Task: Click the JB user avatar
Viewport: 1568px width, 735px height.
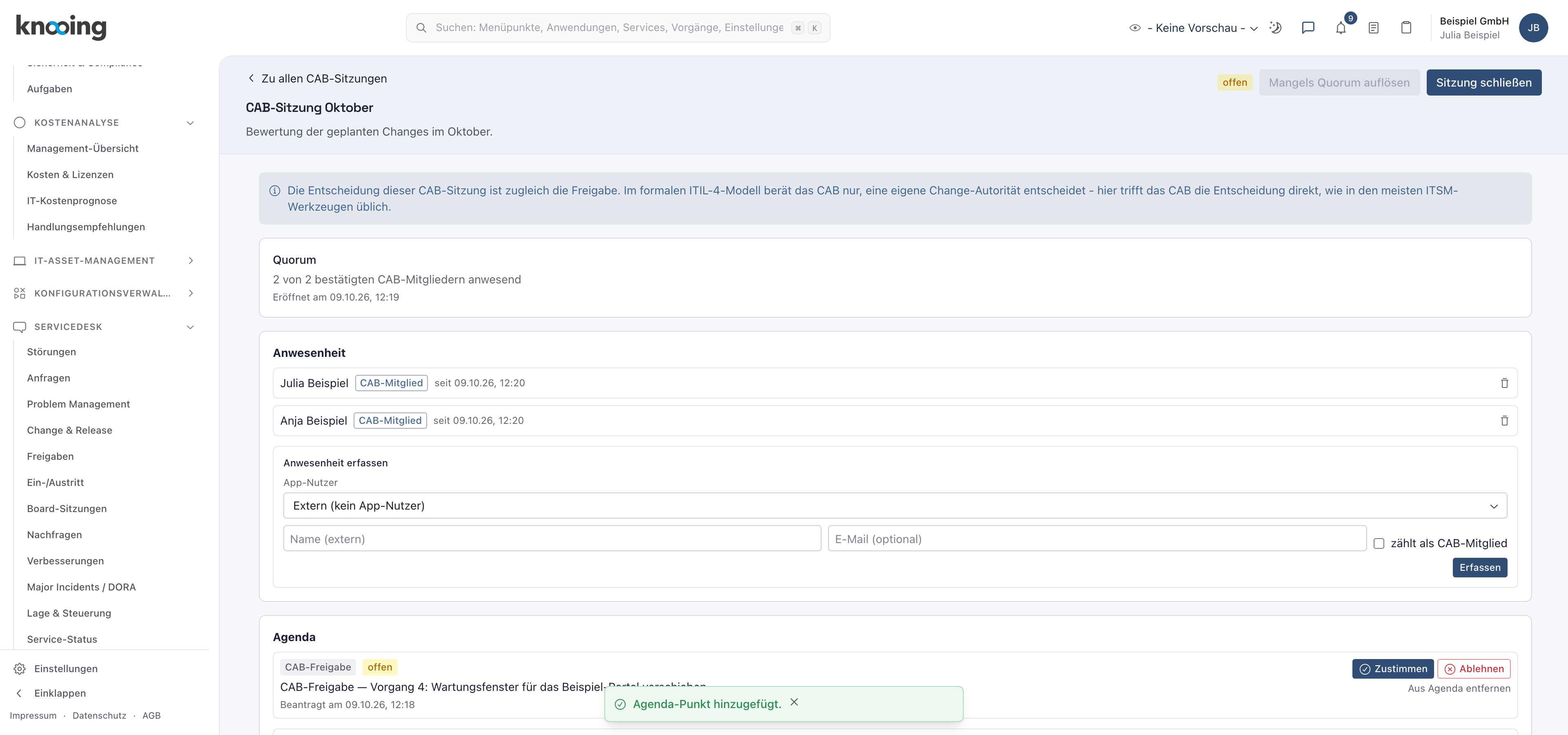Action: pyautogui.click(x=1533, y=28)
